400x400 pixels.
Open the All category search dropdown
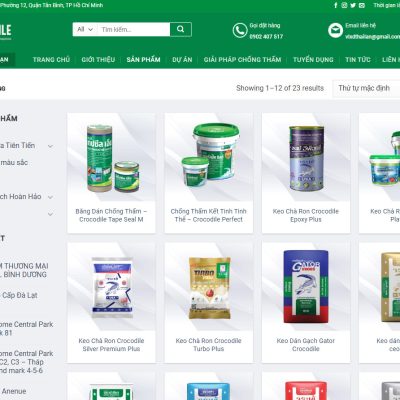[x=85, y=29]
